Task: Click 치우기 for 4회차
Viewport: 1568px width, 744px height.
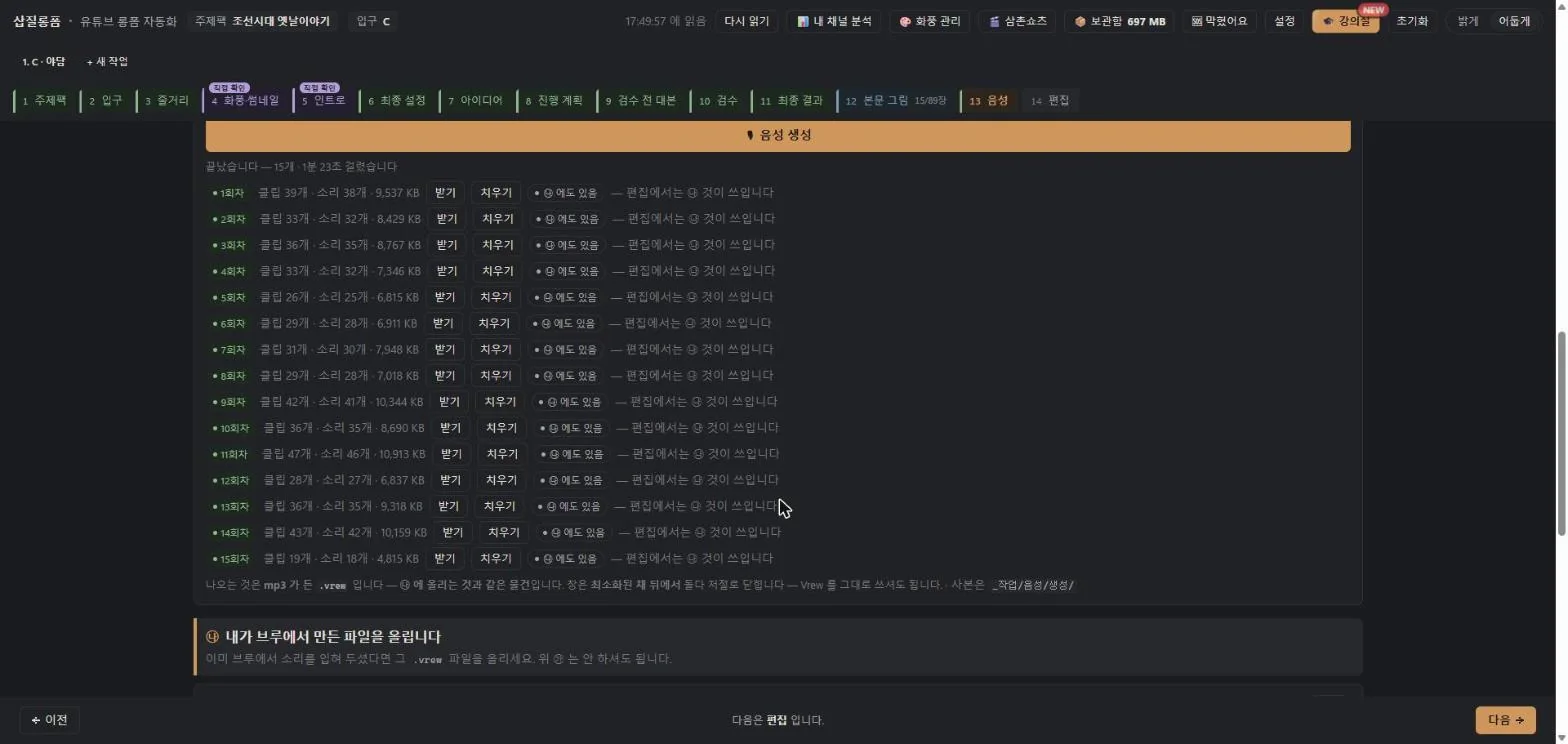Action: click(497, 271)
